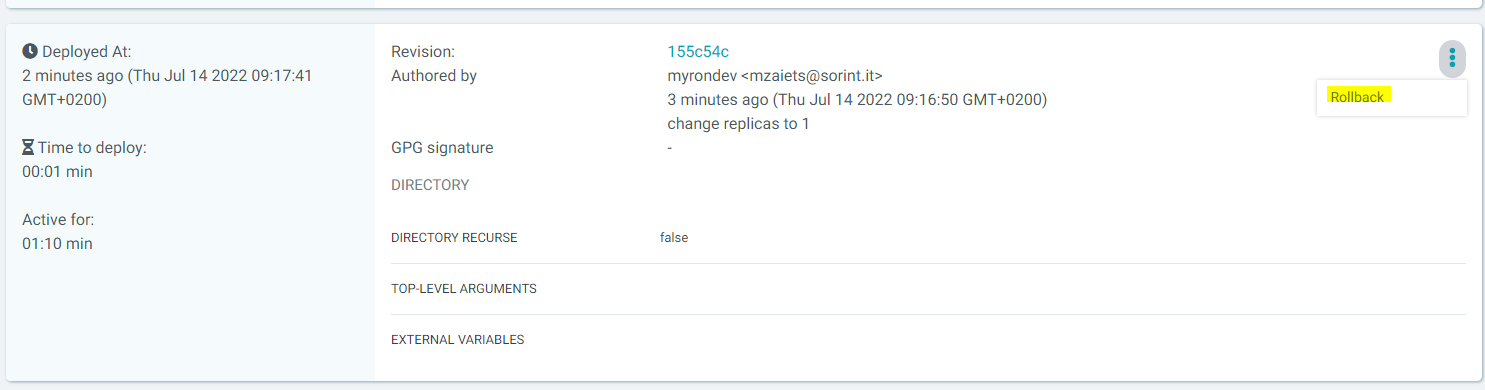
Task: Click the TOP-LEVEL ARGUMENTS row
Action: point(928,289)
